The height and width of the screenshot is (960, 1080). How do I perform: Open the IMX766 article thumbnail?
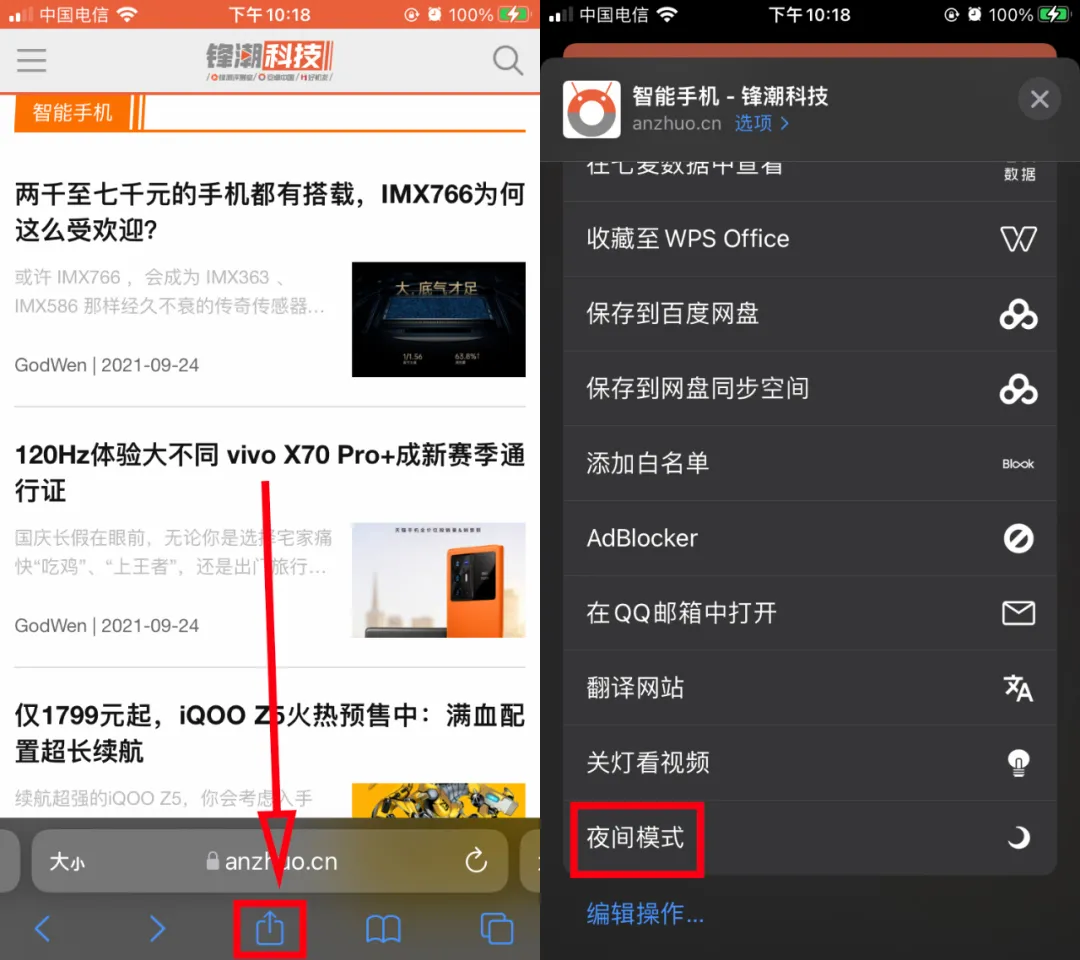[438, 319]
